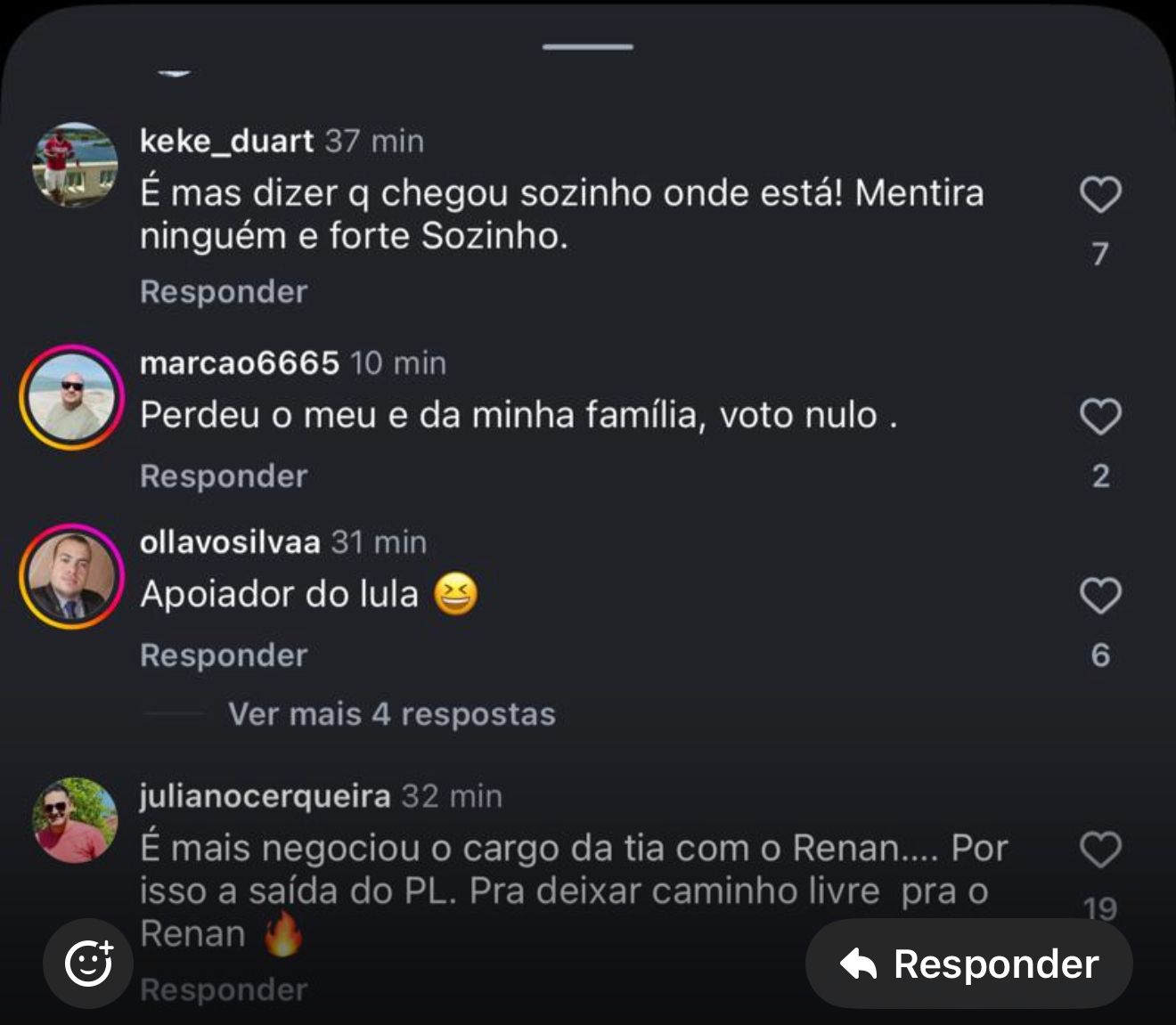Expand 'Ver mais 4 respostas' replies

(391, 714)
